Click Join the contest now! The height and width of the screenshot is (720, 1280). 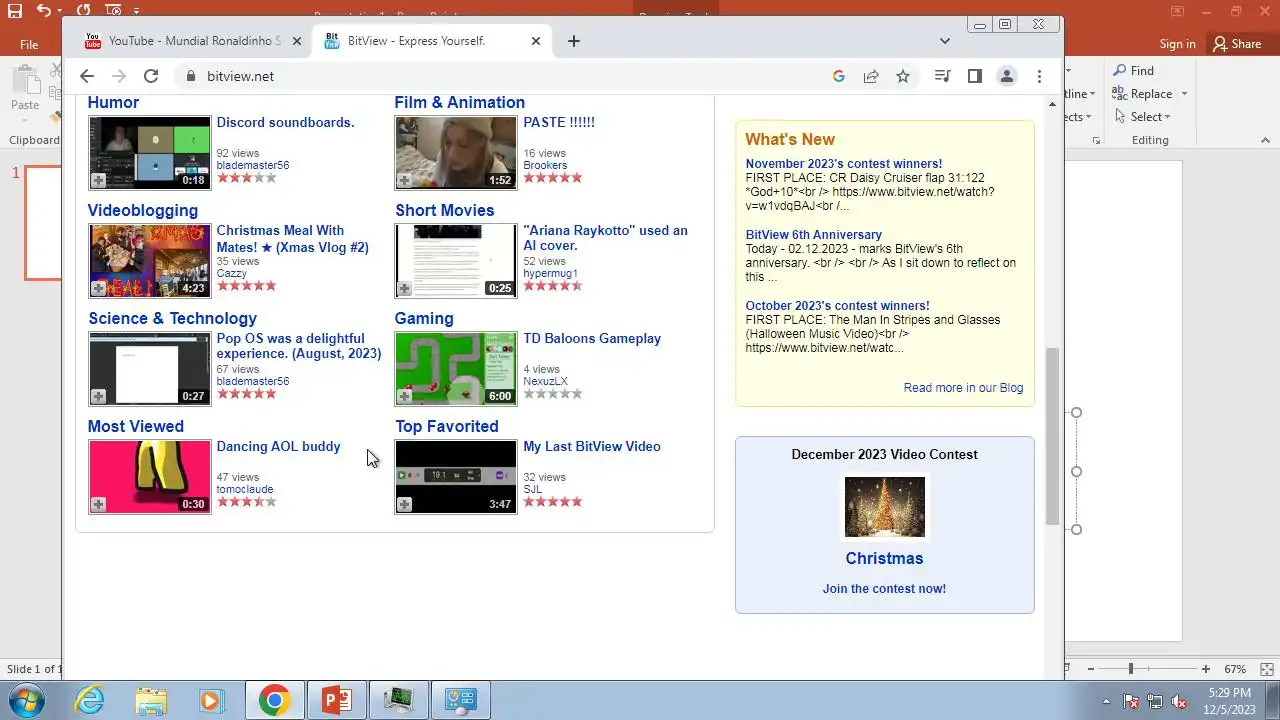tap(884, 589)
